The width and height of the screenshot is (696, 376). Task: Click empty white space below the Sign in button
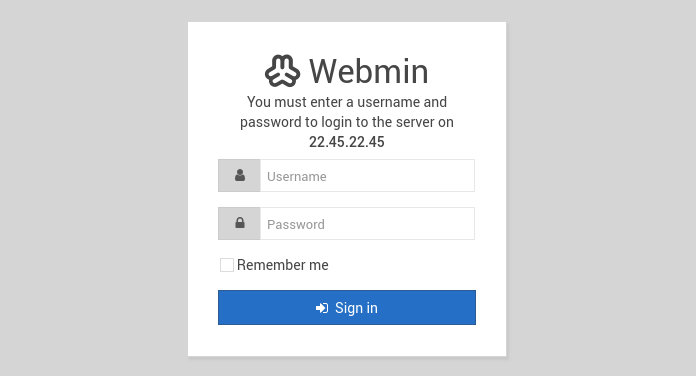coord(347,341)
